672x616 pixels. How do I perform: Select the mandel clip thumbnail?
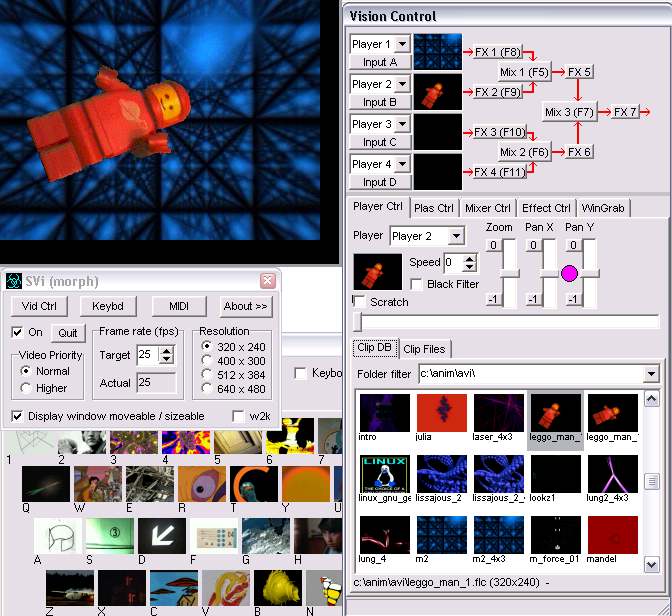(612, 535)
